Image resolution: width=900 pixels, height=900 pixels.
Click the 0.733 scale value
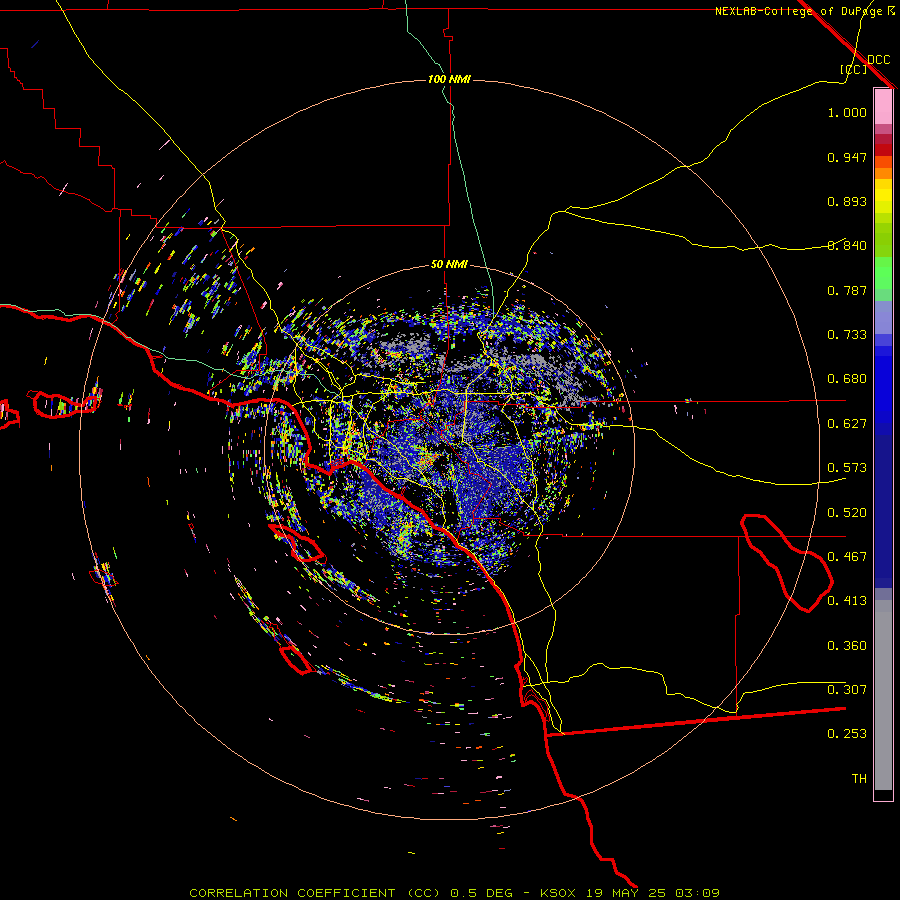847,335
